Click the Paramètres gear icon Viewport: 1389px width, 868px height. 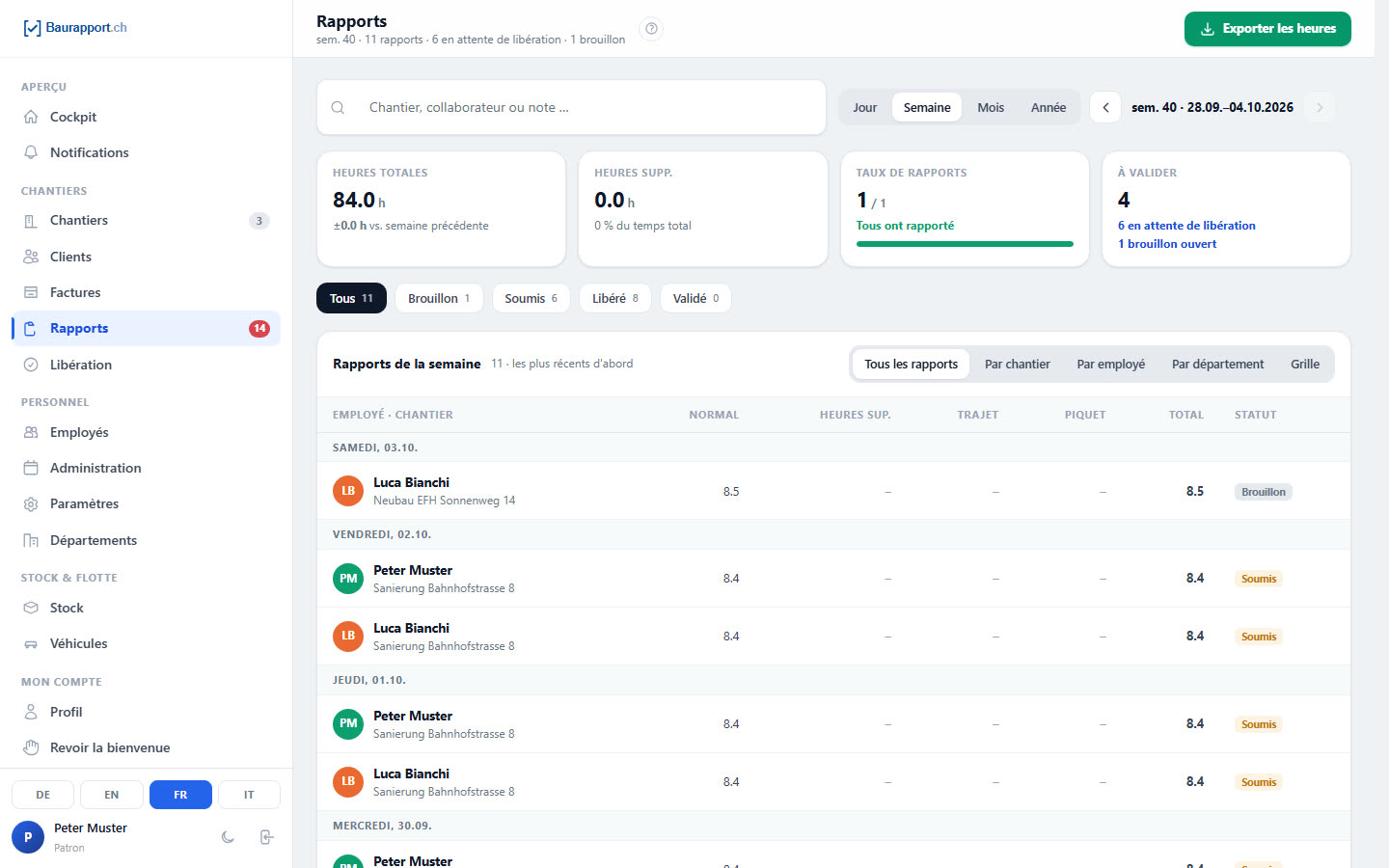click(31, 504)
